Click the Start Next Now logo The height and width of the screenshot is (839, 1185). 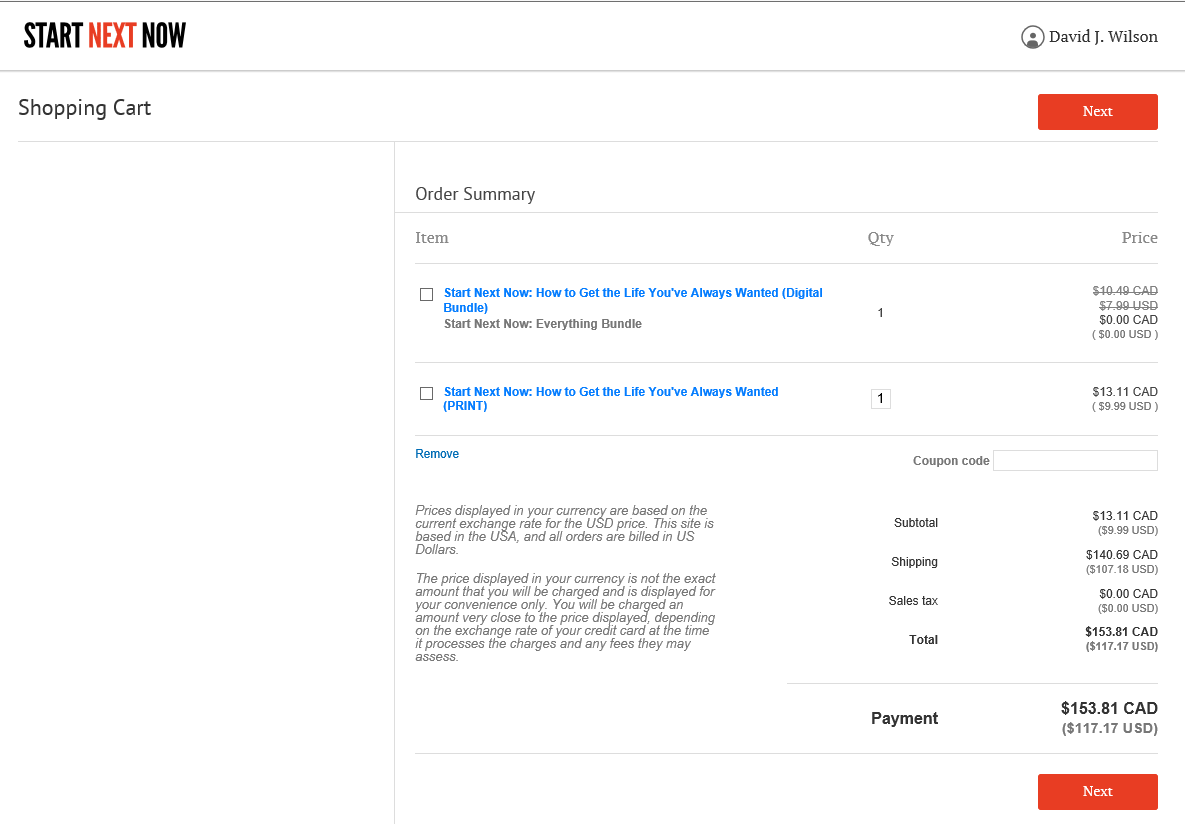104,36
